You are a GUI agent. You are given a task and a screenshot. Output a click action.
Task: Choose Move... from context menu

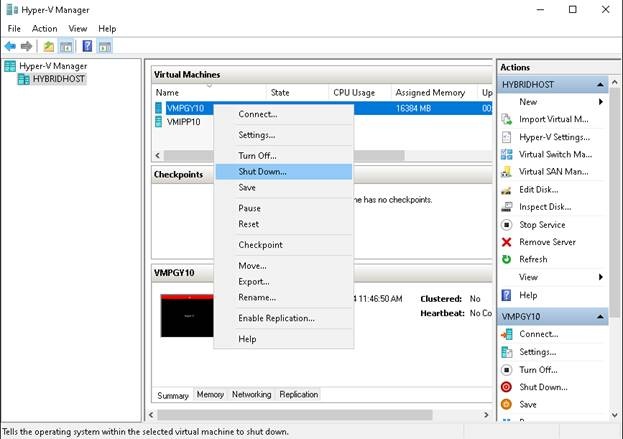click(x=284, y=265)
